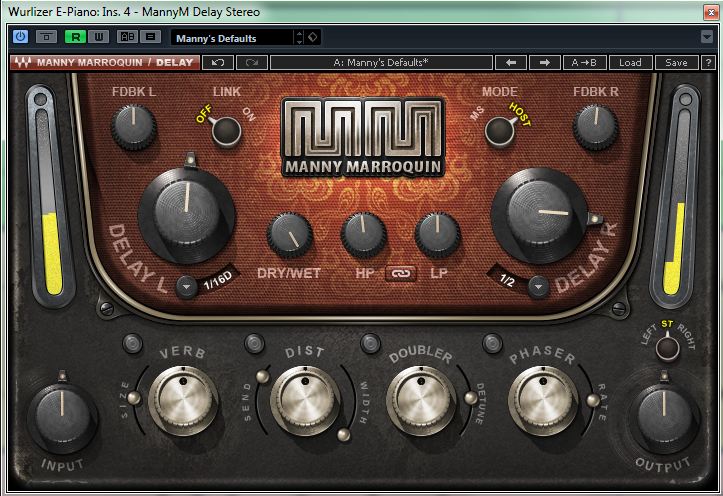The height and width of the screenshot is (496, 723).
Task: Click the large DELAY R knob
Action: [539, 215]
